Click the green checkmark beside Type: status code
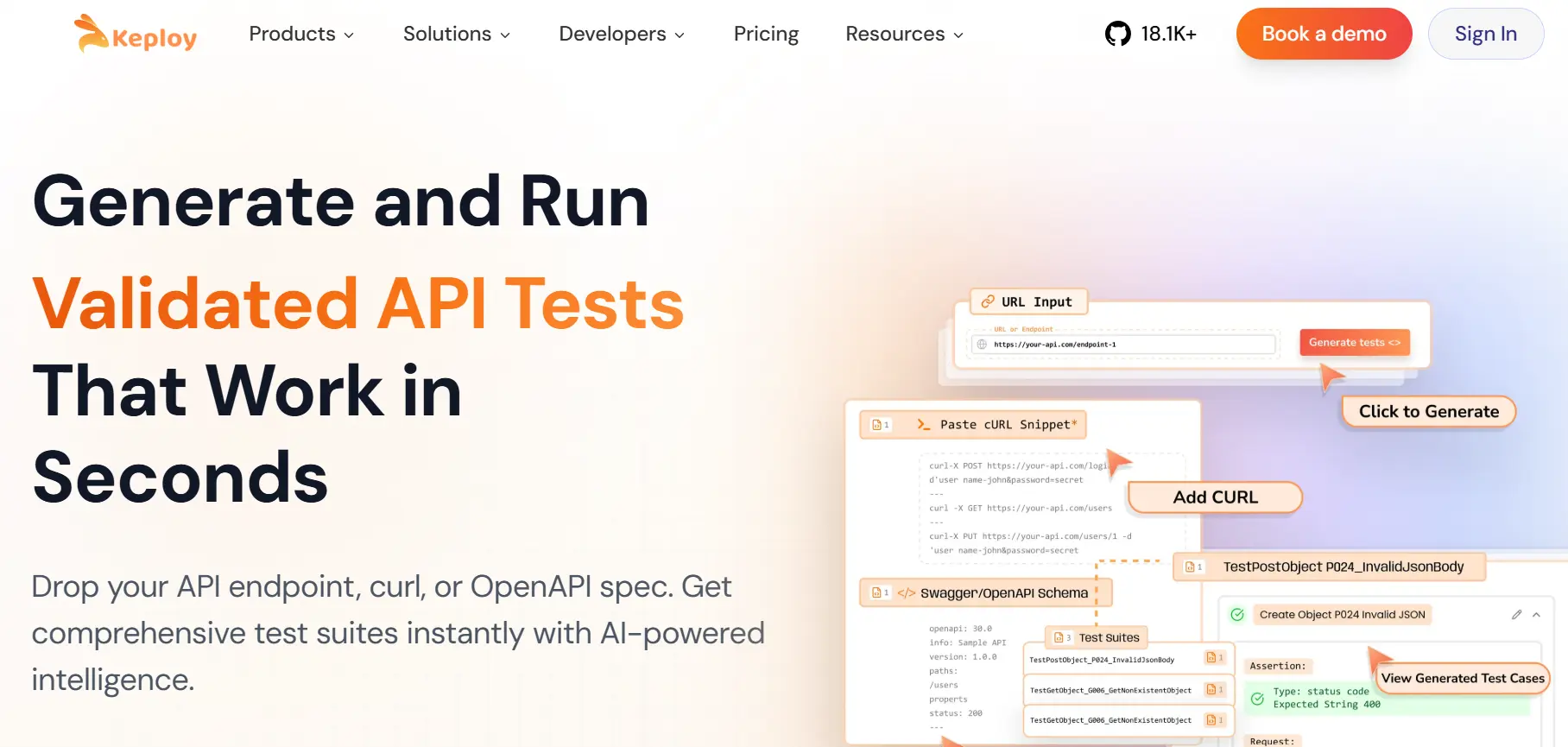1568x747 pixels. point(1257,698)
